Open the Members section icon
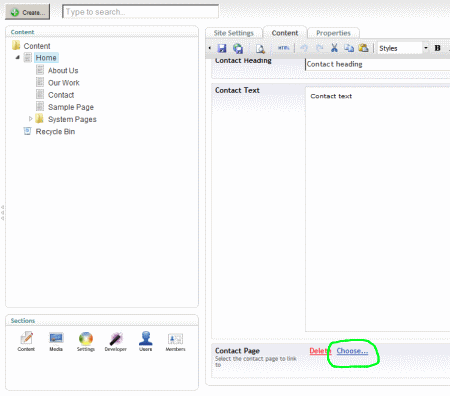 (x=175, y=342)
